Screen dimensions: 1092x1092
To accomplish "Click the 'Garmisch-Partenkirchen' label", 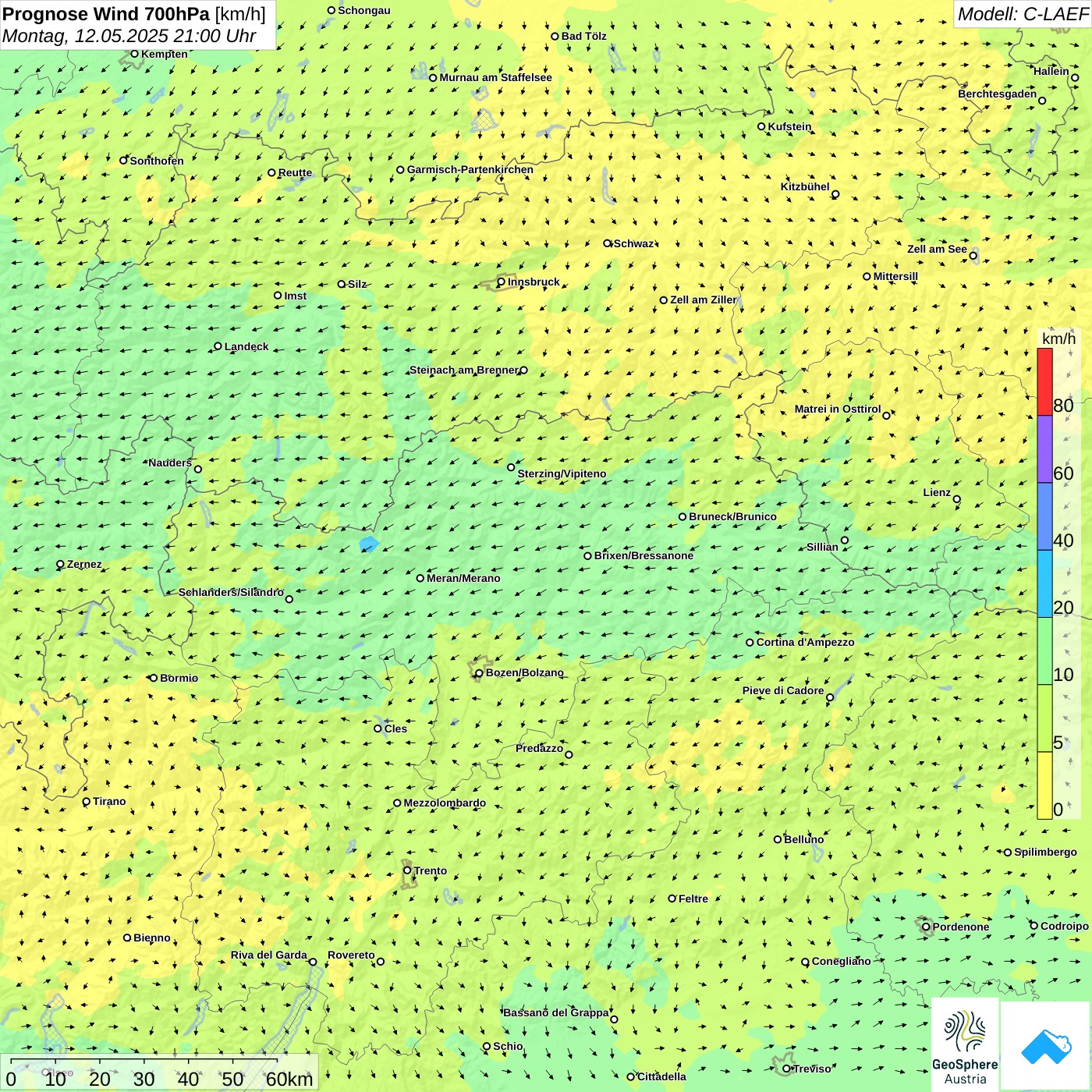I will coord(470,169).
